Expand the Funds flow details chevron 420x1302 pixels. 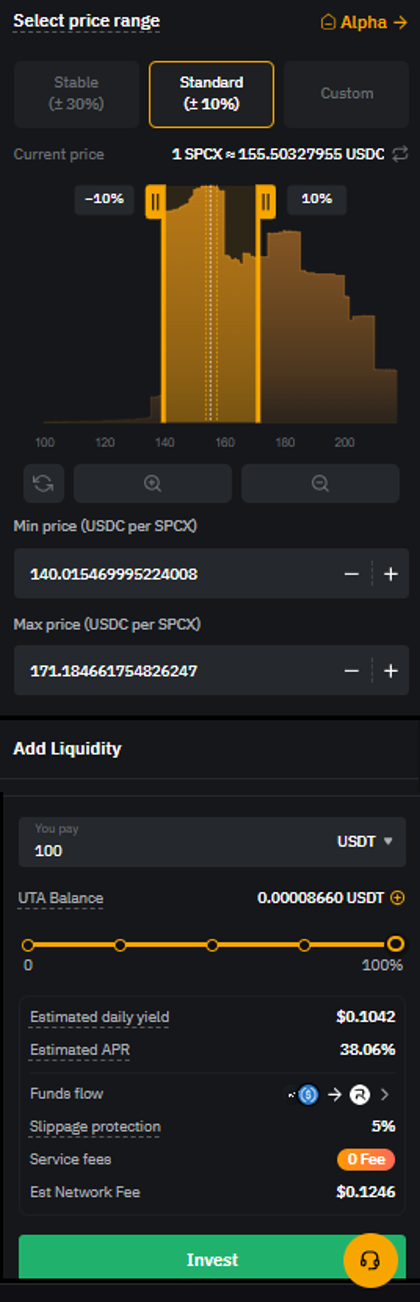tap(385, 1095)
